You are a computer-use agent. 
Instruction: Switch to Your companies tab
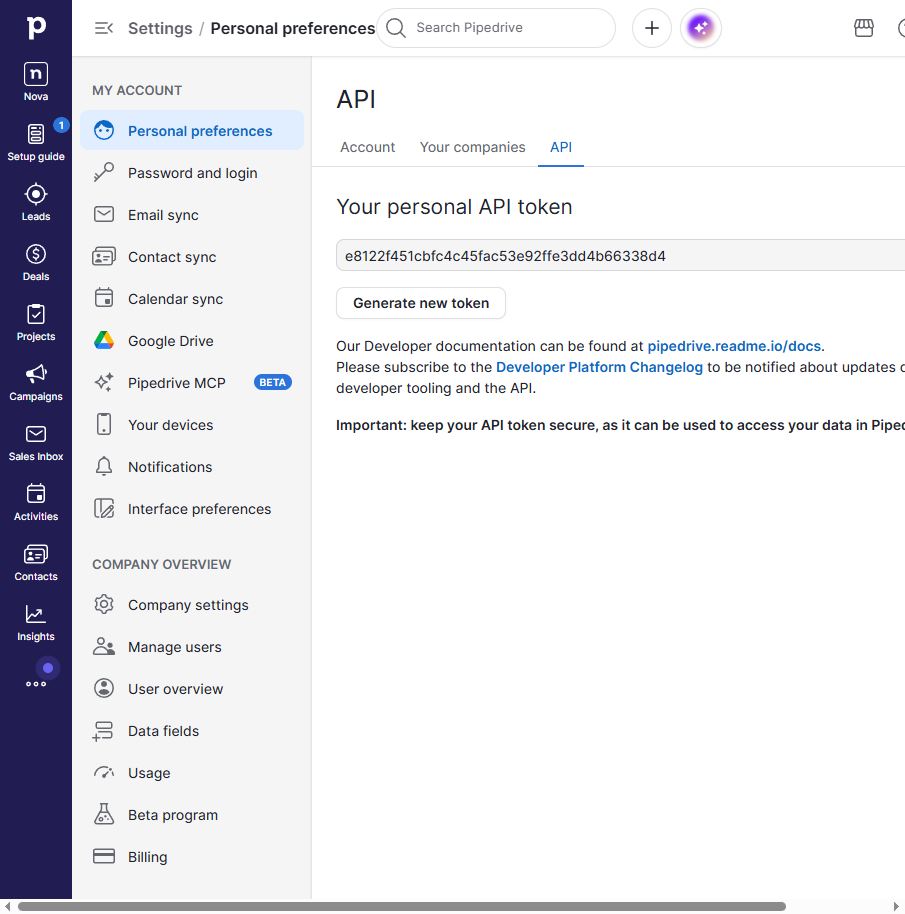(472, 147)
